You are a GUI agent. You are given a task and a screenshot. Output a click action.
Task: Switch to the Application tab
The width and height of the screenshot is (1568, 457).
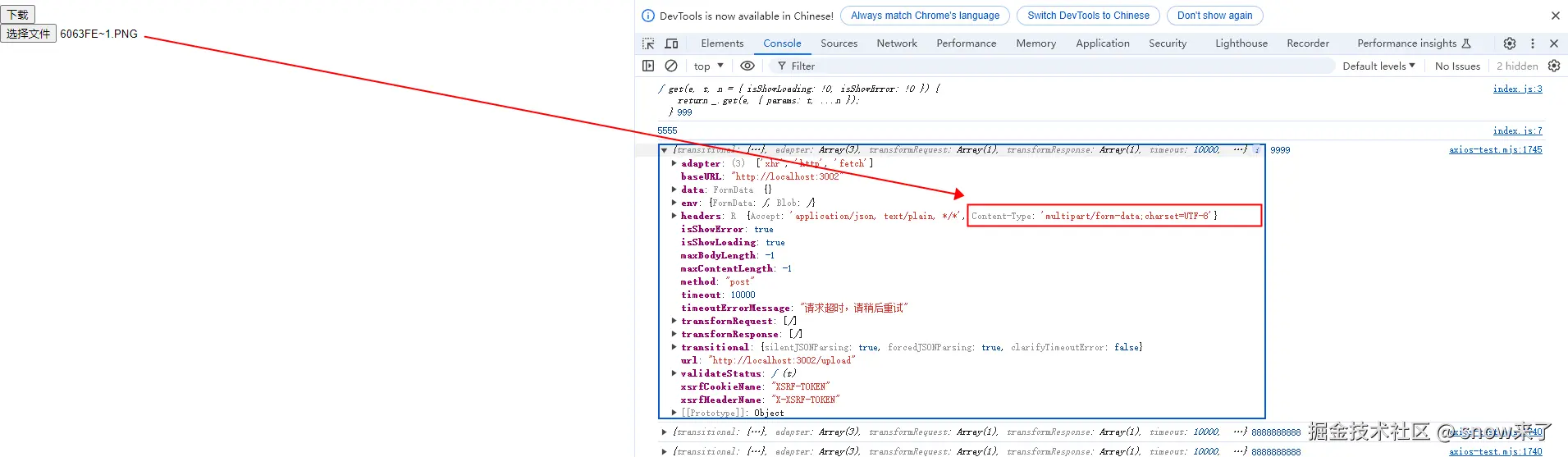(x=1103, y=43)
